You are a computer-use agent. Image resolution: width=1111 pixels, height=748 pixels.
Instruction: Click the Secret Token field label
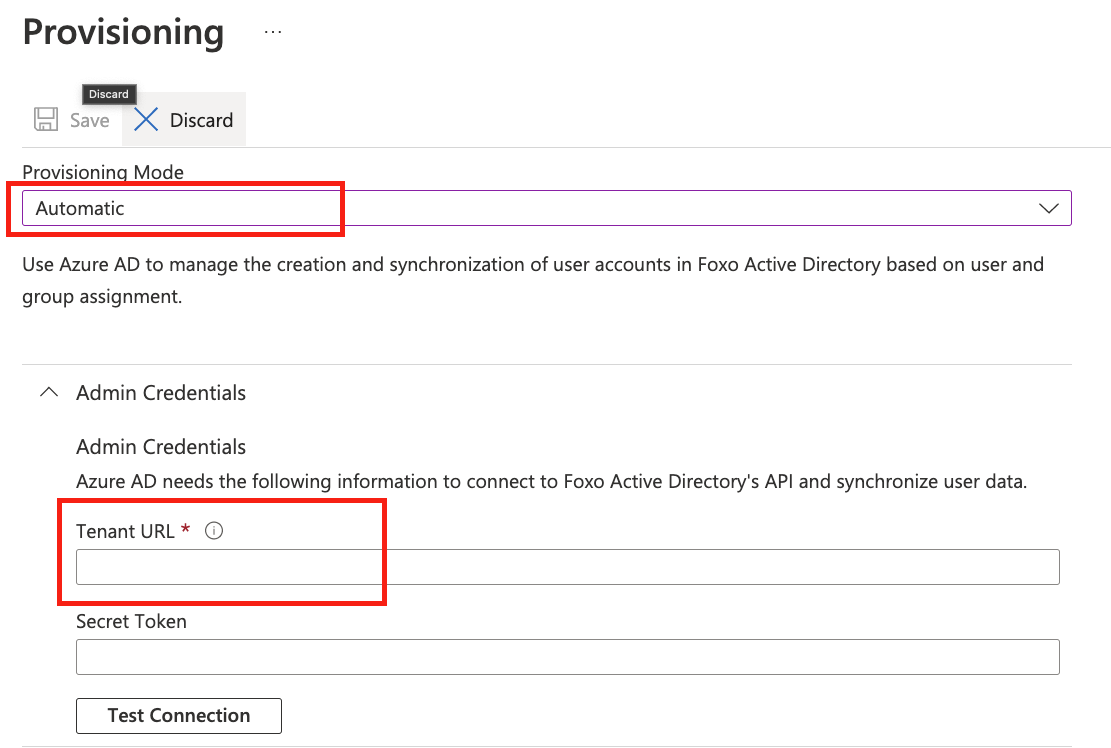point(131,621)
